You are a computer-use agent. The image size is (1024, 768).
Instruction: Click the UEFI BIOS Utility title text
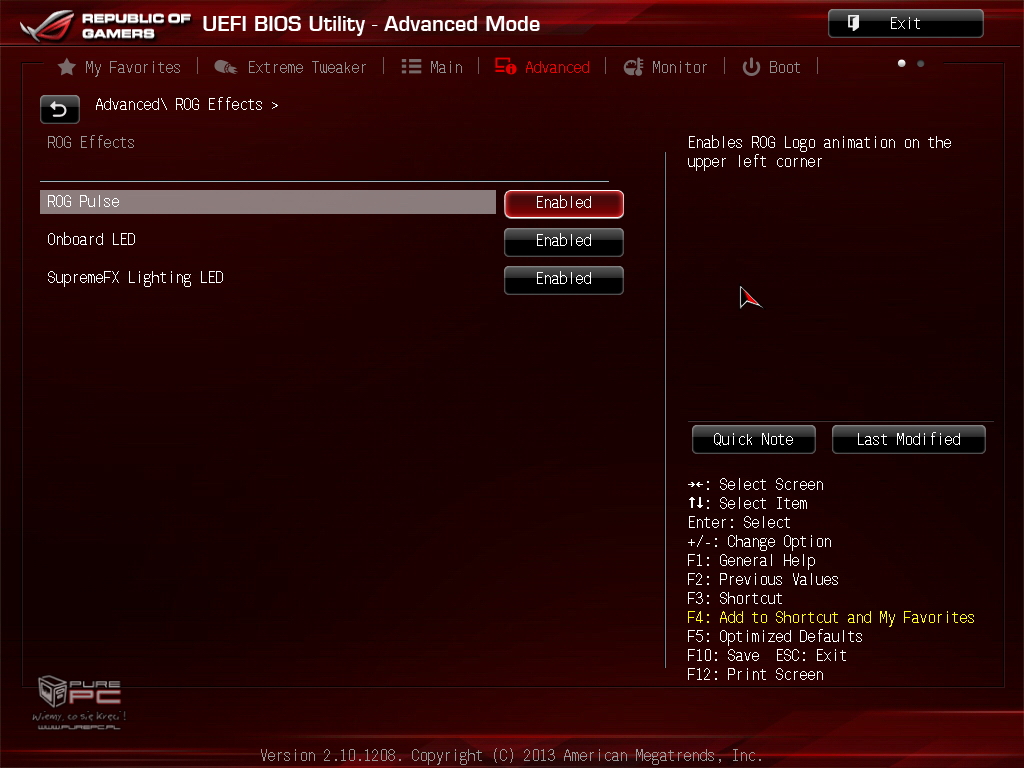click(x=371, y=24)
